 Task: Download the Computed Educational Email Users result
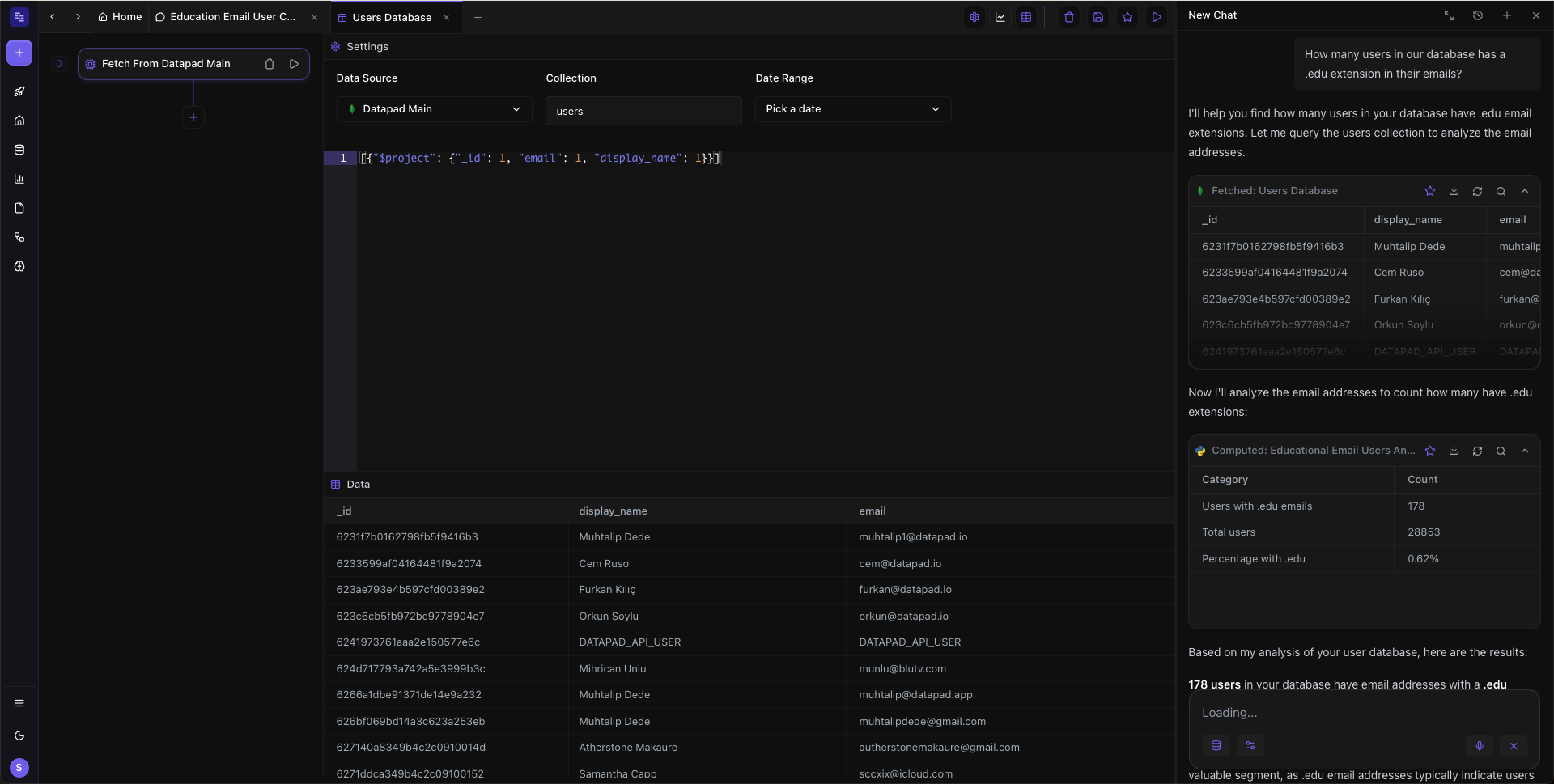(x=1454, y=451)
